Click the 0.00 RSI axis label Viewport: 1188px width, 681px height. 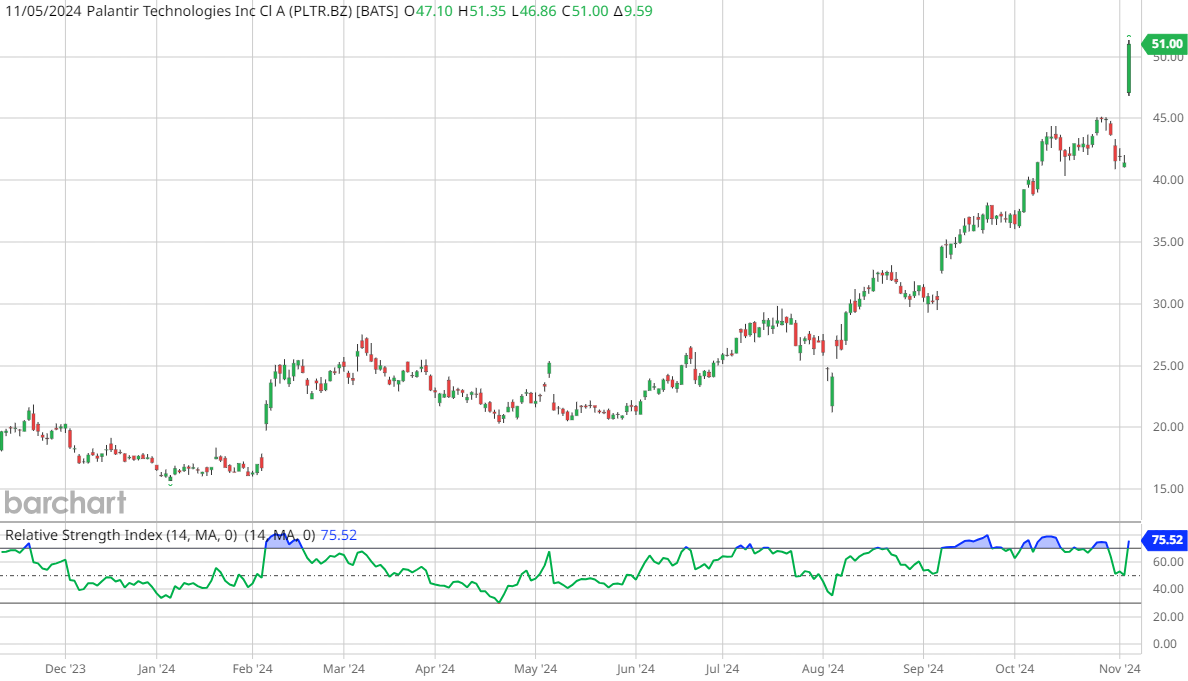pyautogui.click(x=1165, y=645)
